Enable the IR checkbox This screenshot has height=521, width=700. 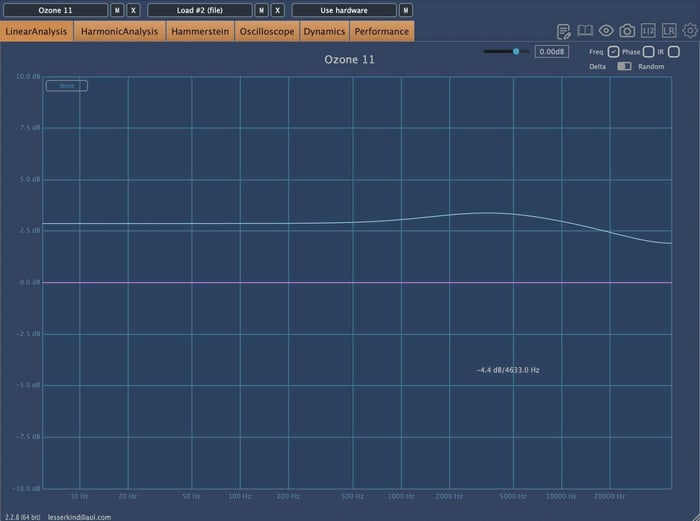[674, 52]
